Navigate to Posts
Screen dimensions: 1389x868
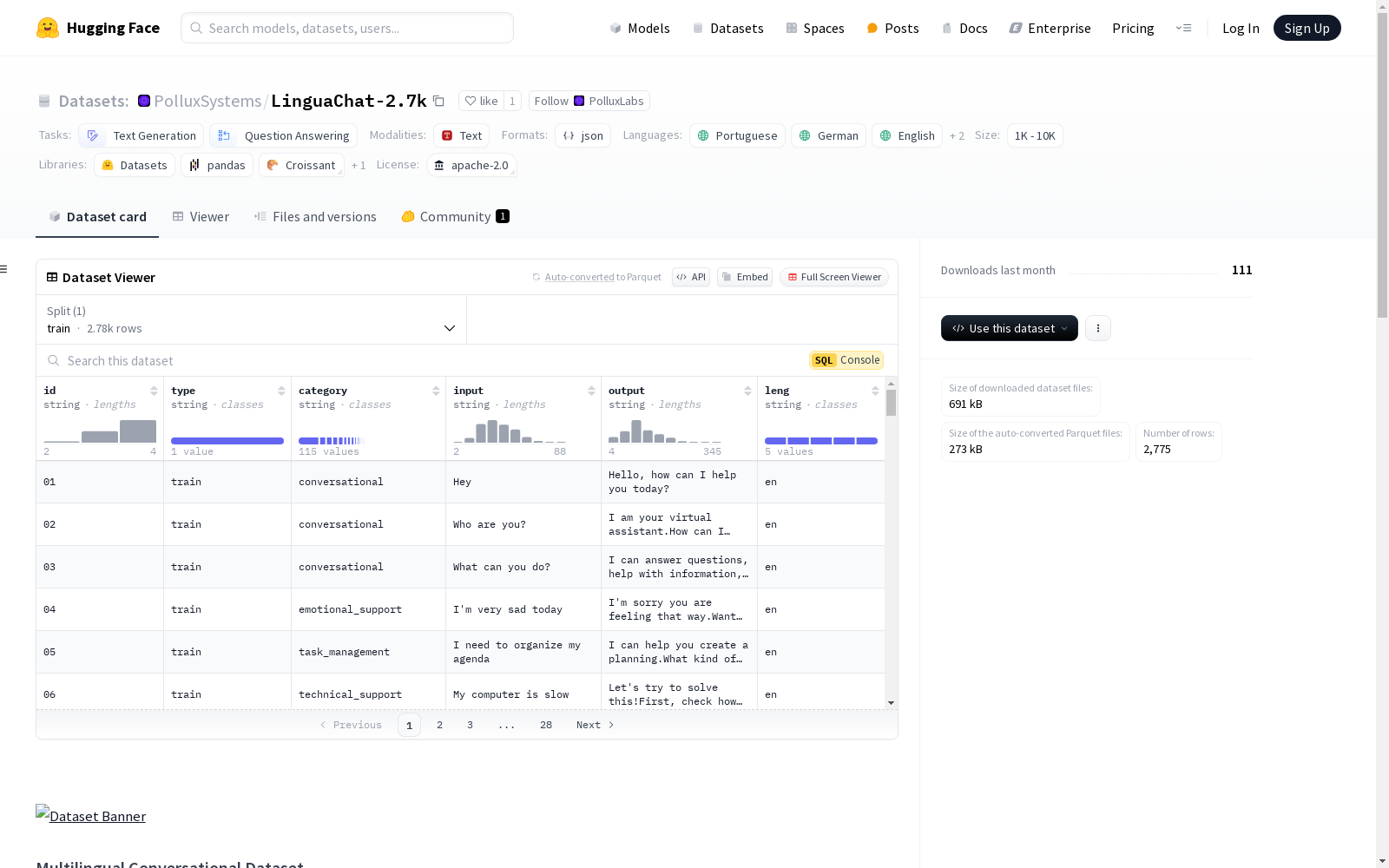click(892, 28)
